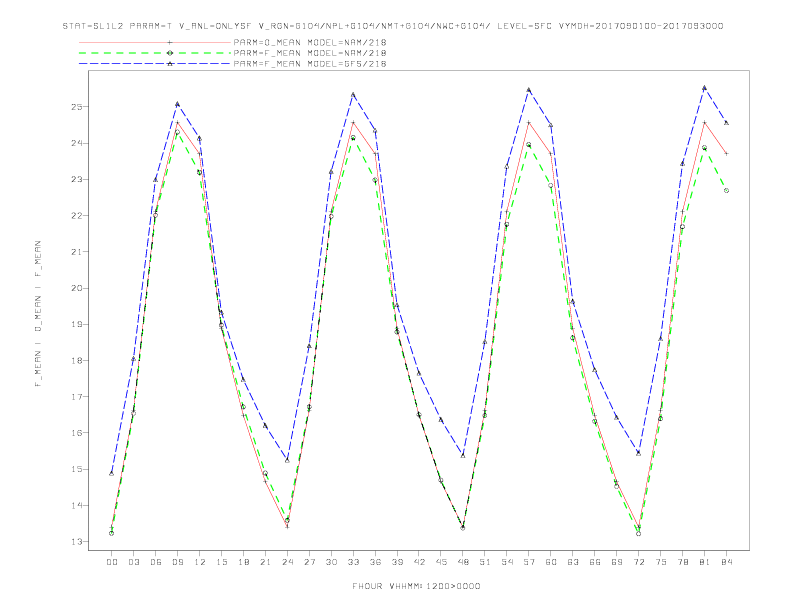792x612 pixels.
Task: Click x-axis forecast hour label 60
Action: point(551,562)
